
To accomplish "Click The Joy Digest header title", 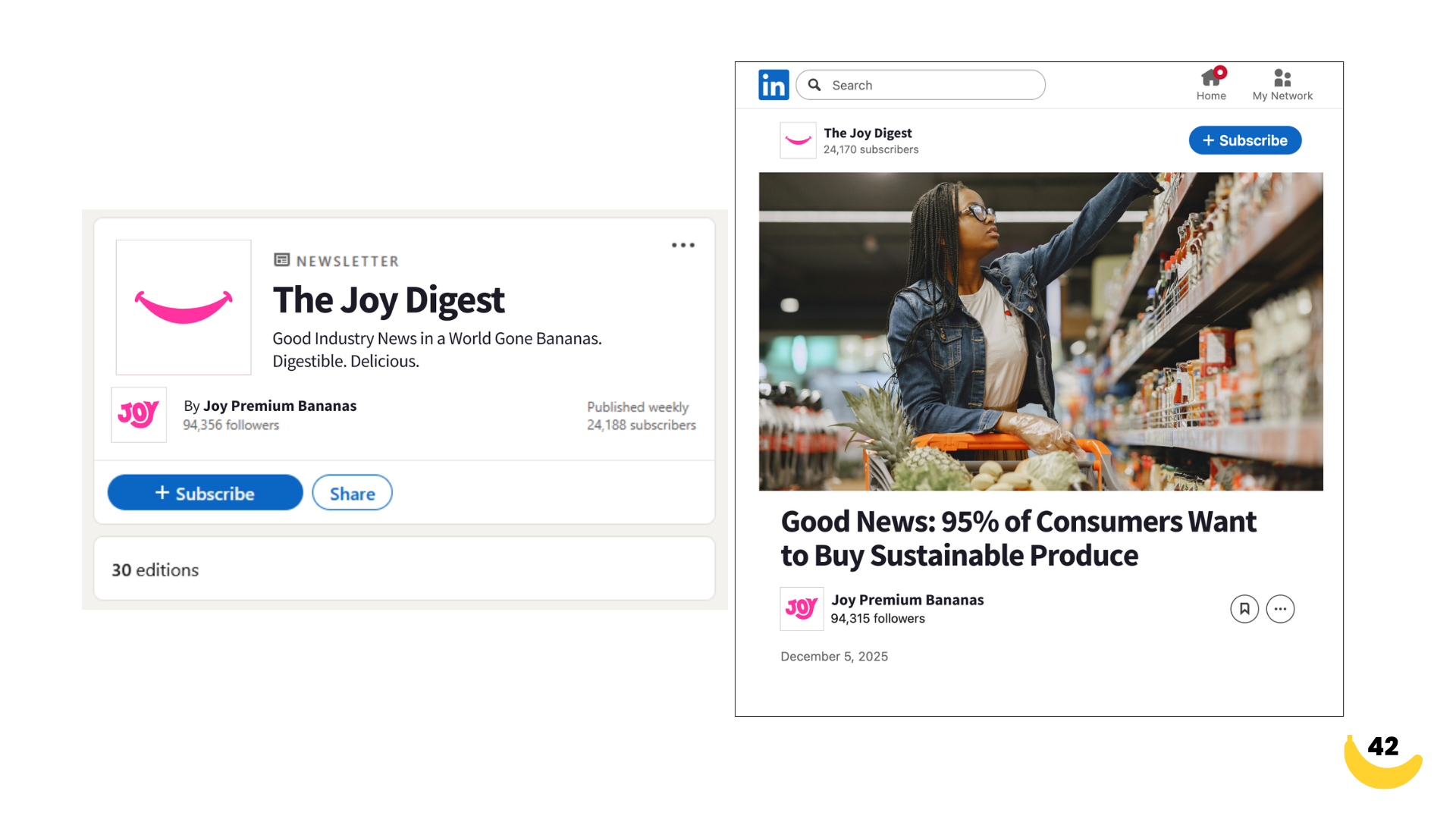I will (x=868, y=133).
